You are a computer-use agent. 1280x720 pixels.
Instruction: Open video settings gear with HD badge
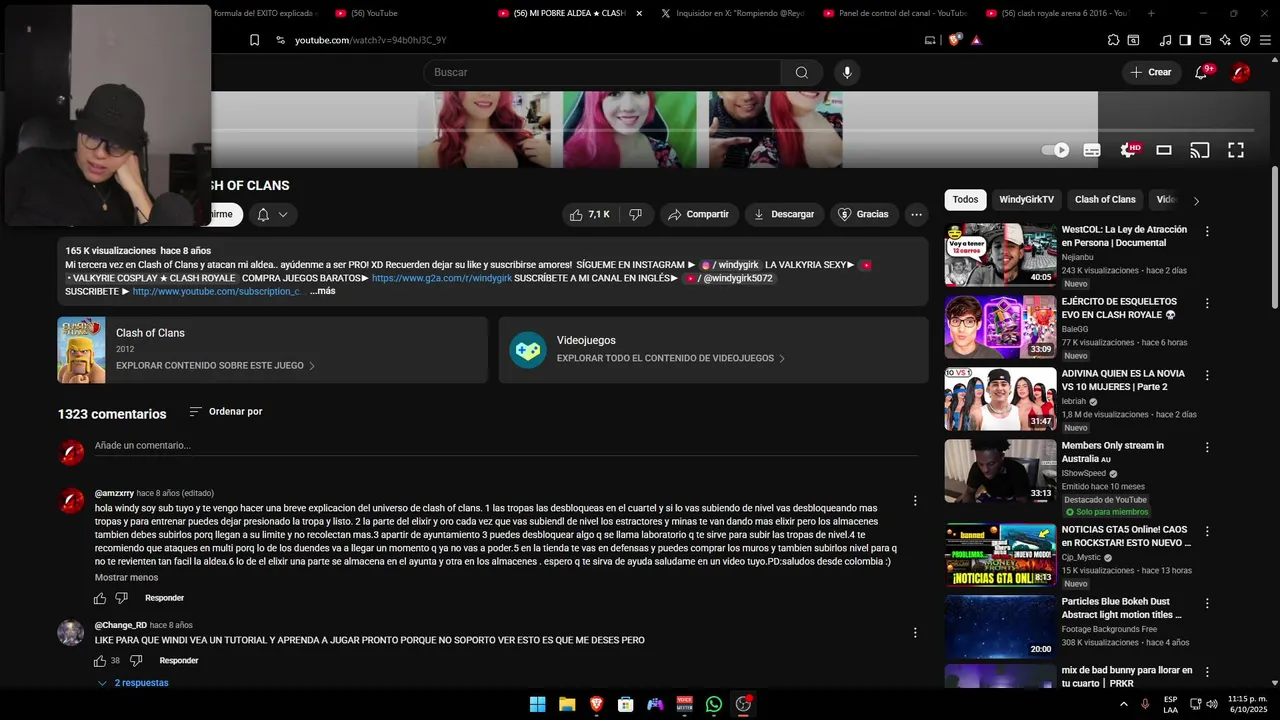tap(1128, 150)
